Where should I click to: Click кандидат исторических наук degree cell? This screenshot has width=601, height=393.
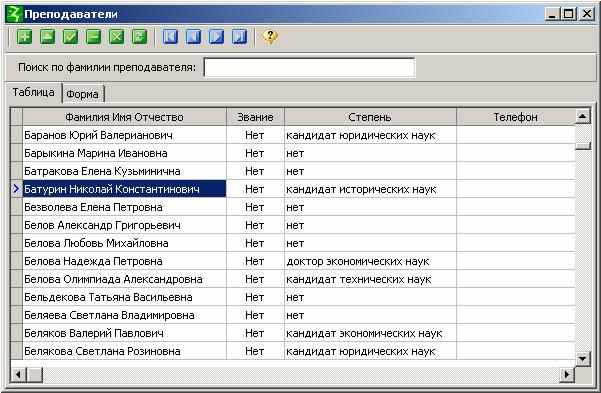pyautogui.click(x=370, y=189)
